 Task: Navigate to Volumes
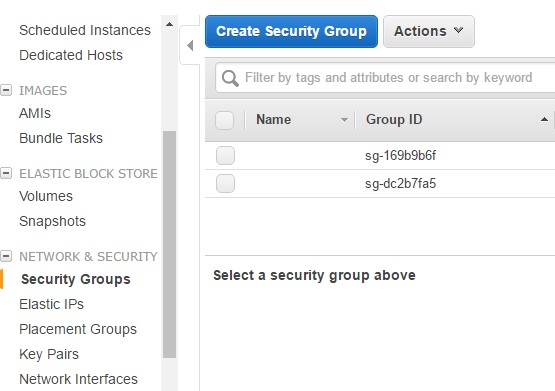(46, 196)
